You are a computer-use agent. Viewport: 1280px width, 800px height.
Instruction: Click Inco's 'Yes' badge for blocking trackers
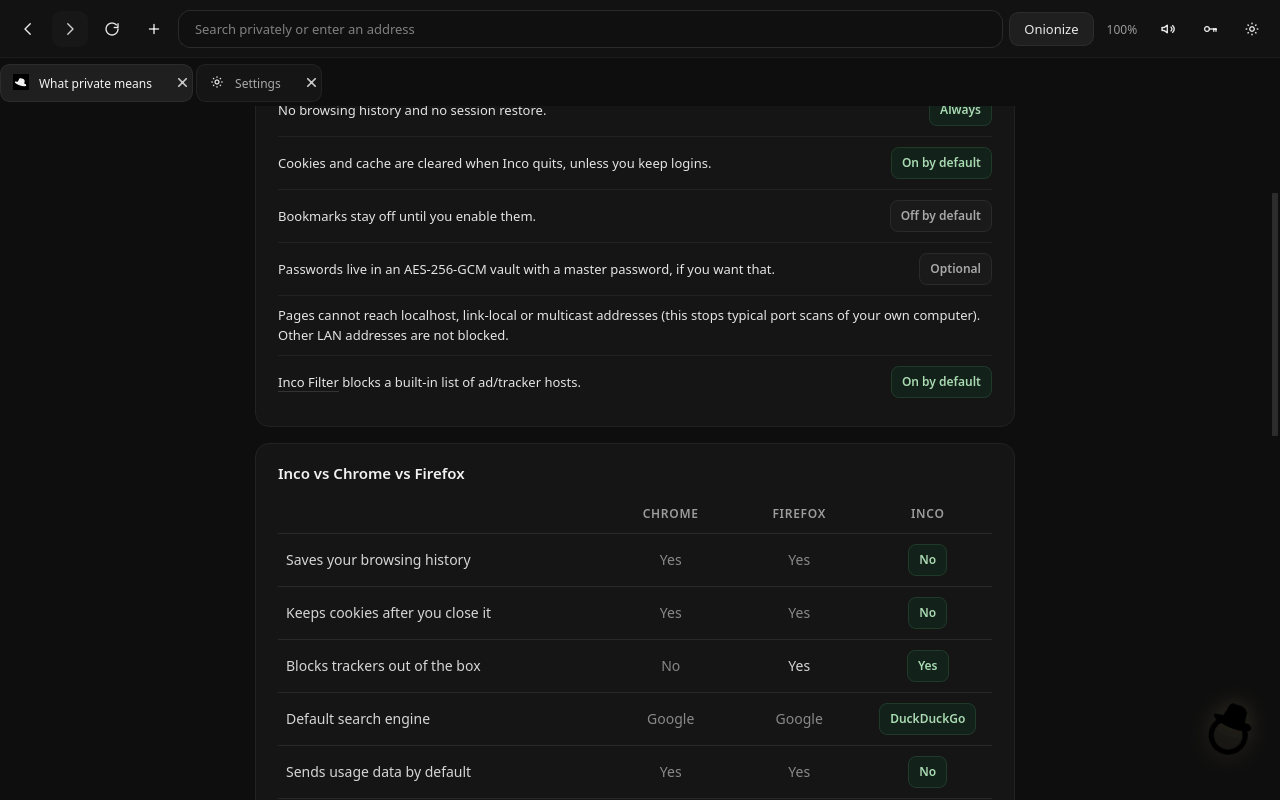coord(927,666)
